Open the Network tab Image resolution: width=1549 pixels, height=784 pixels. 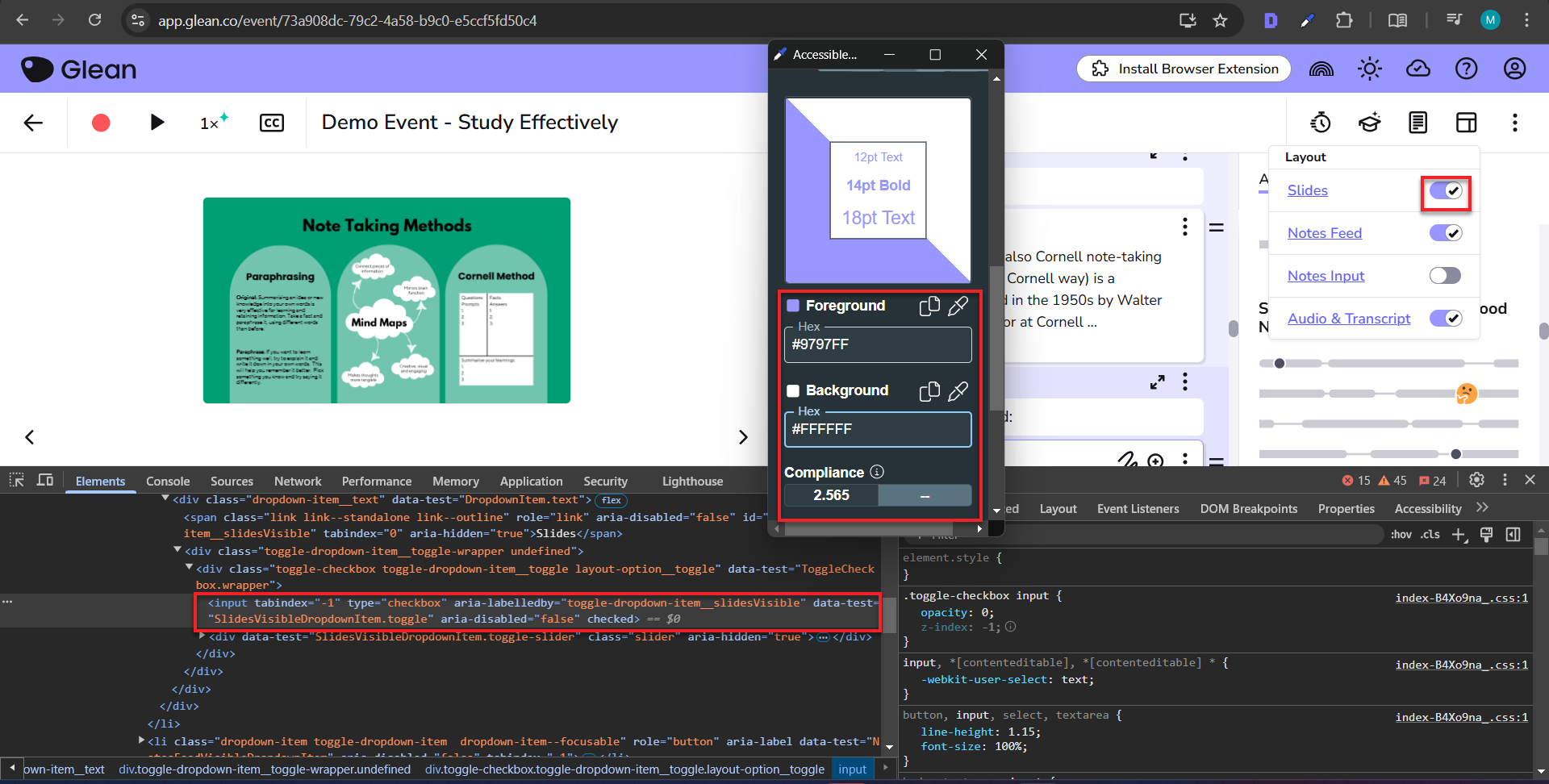pos(298,482)
